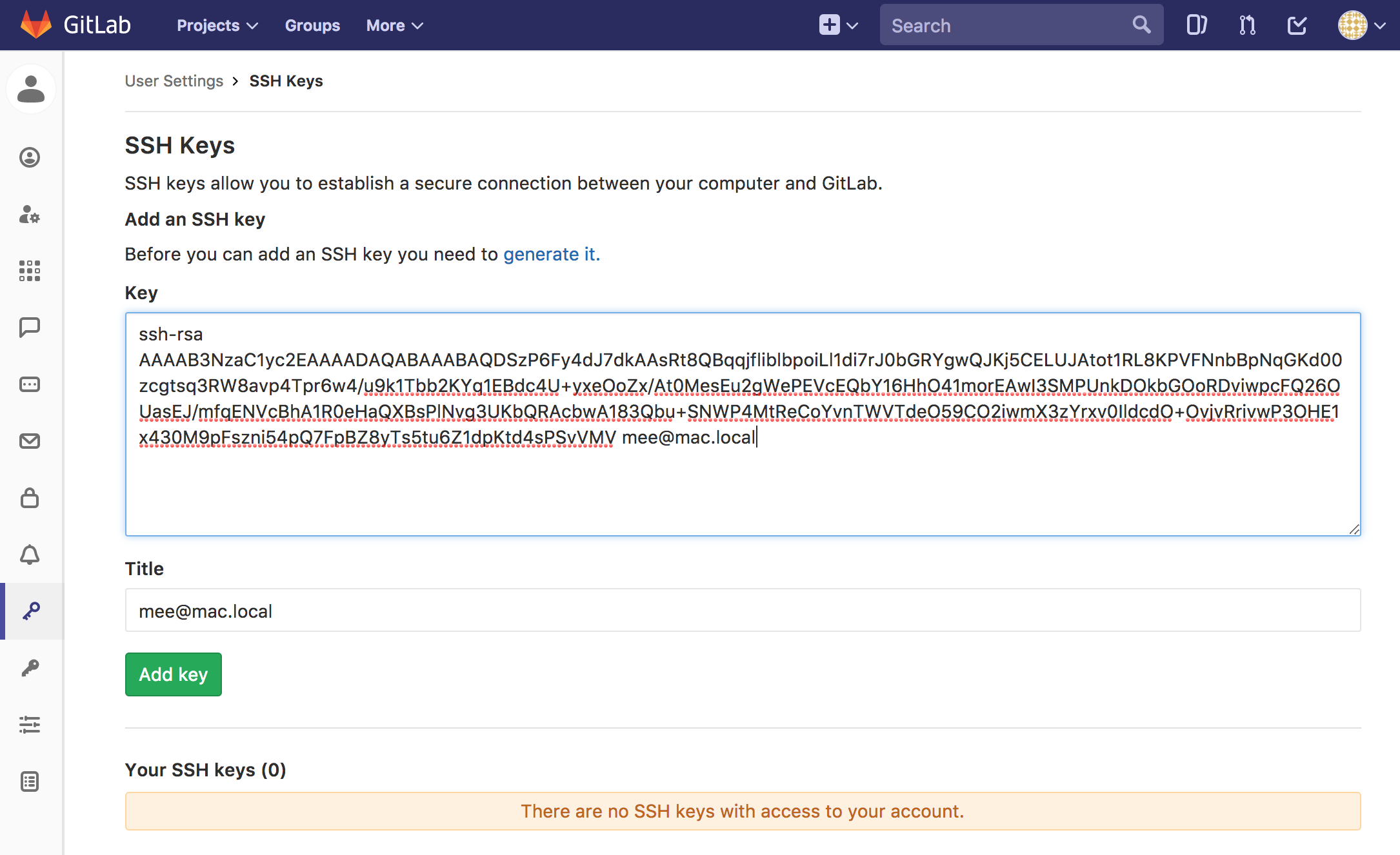Open the Issues icon in top bar

click(1197, 25)
